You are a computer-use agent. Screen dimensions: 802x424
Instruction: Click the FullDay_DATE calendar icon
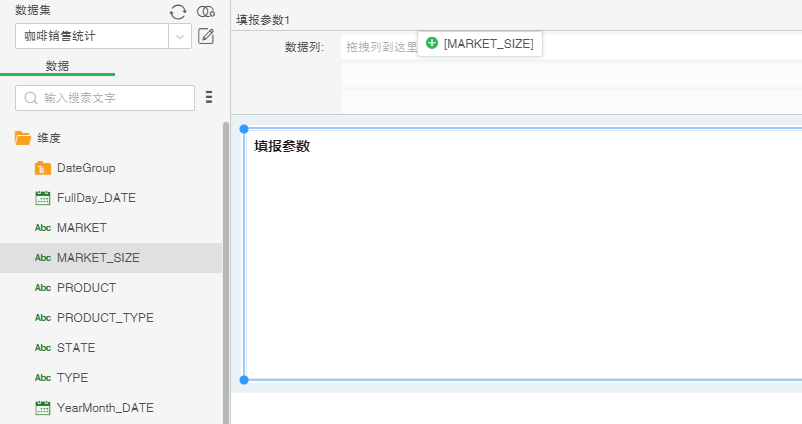pyautogui.click(x=42, y=198)
